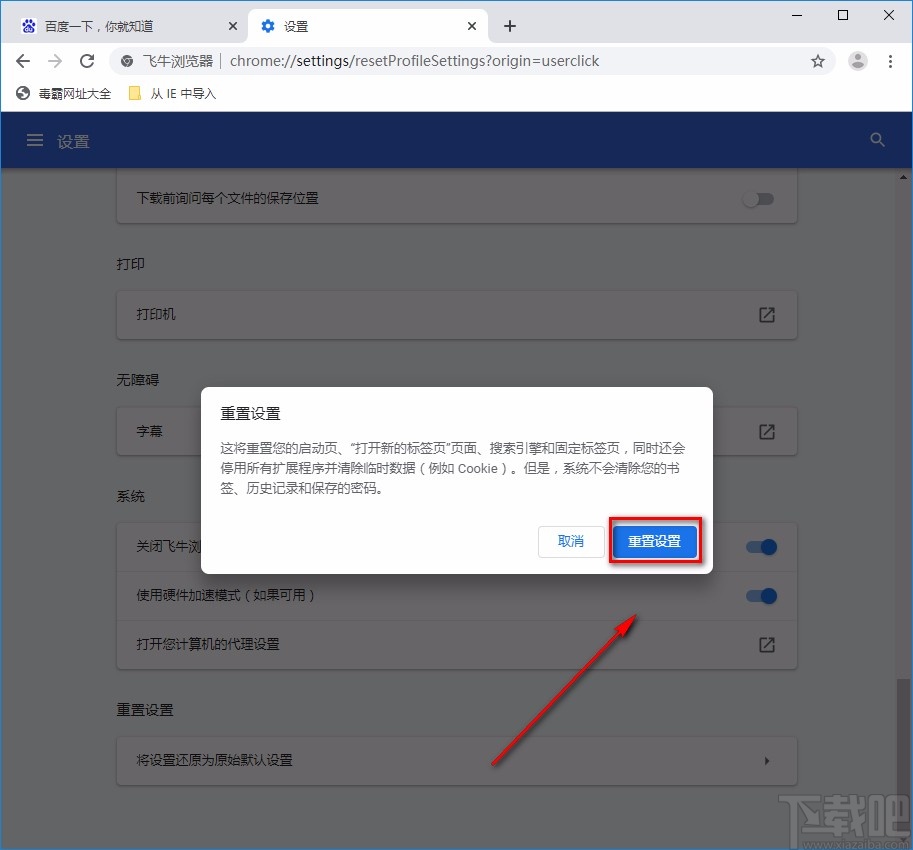913x850 pixels.
Task: Open 毒霸网址大全 from bookmarks bar
Action: click(x=64, y=93)
